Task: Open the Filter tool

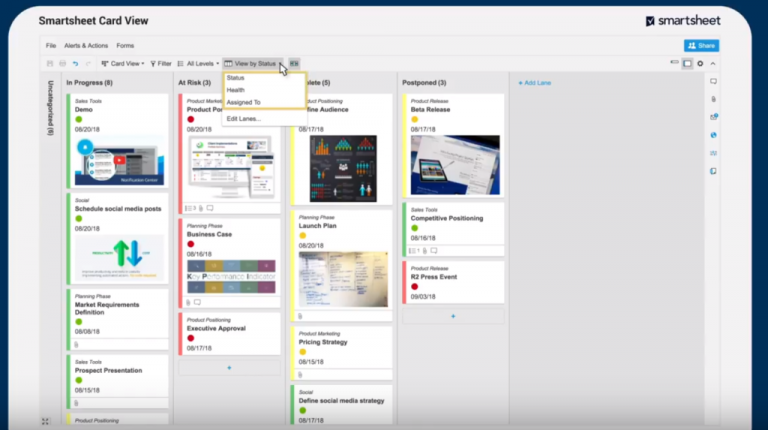Action: pyautogui.click(x=161, y=63)
